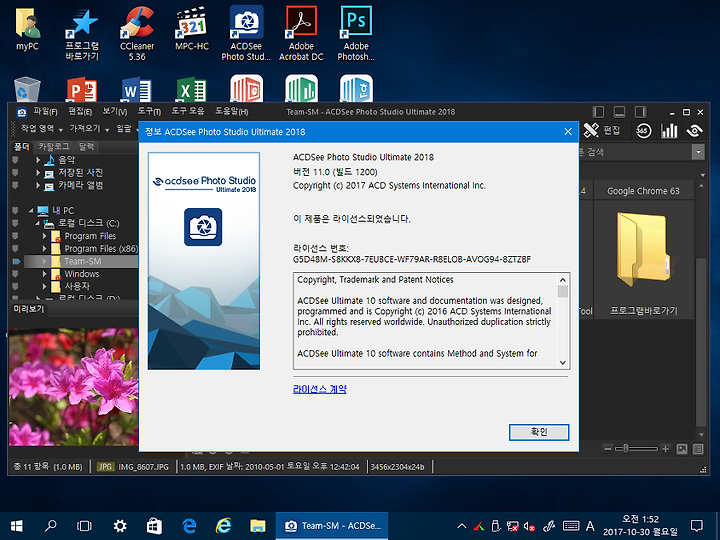Click scroll-down arrow in copyright notices box

(563, 362)
